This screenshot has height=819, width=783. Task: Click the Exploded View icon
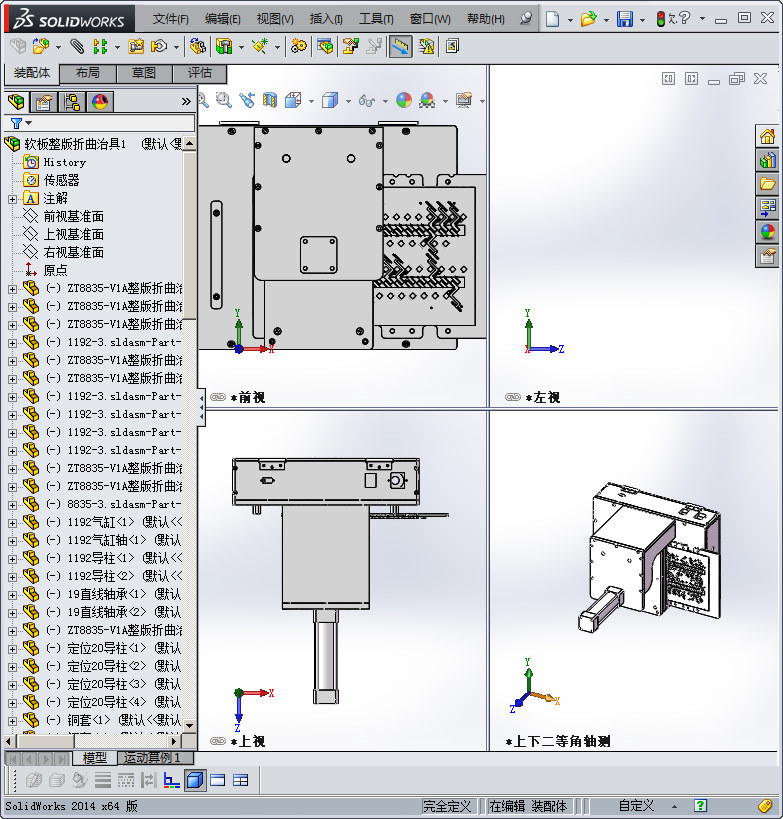(350, 46)
